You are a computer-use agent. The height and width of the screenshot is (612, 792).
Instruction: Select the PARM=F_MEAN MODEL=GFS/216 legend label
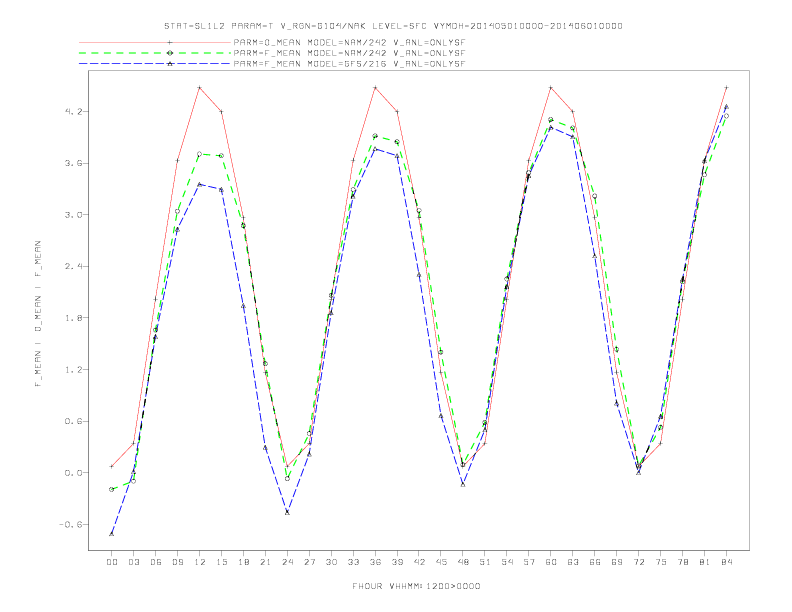point(349,64)
